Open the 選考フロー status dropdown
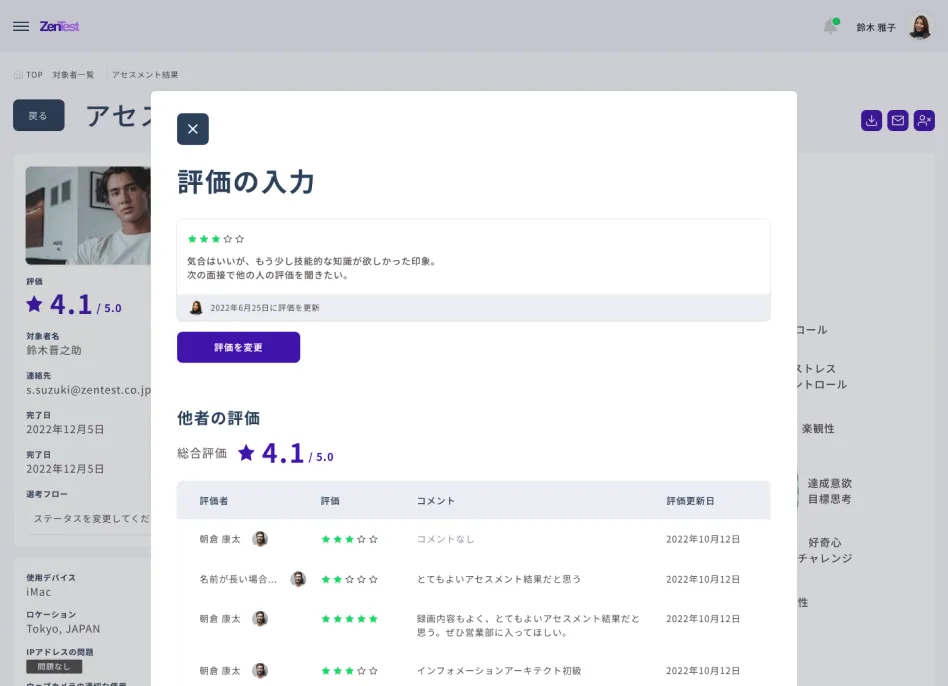The image size is (948, 686). click(x=88, y=518)
